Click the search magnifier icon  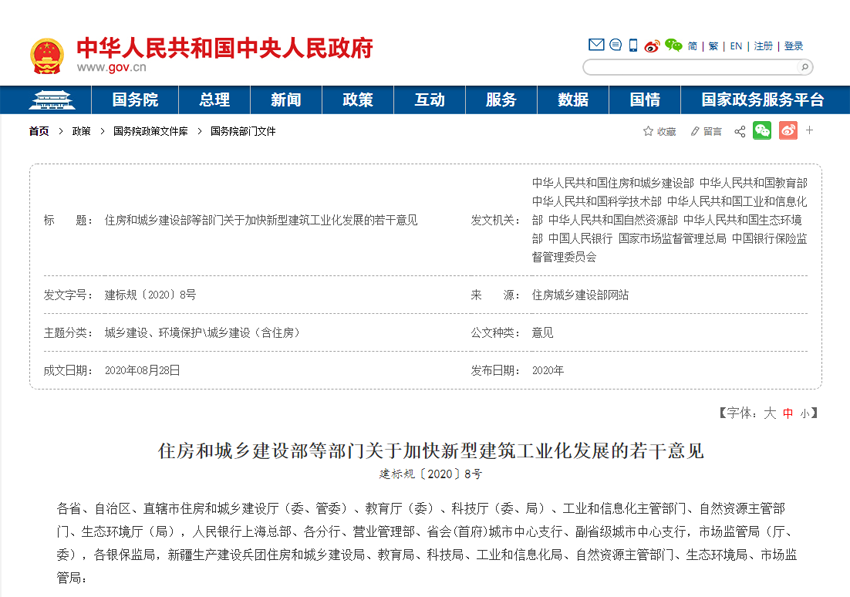805,67
